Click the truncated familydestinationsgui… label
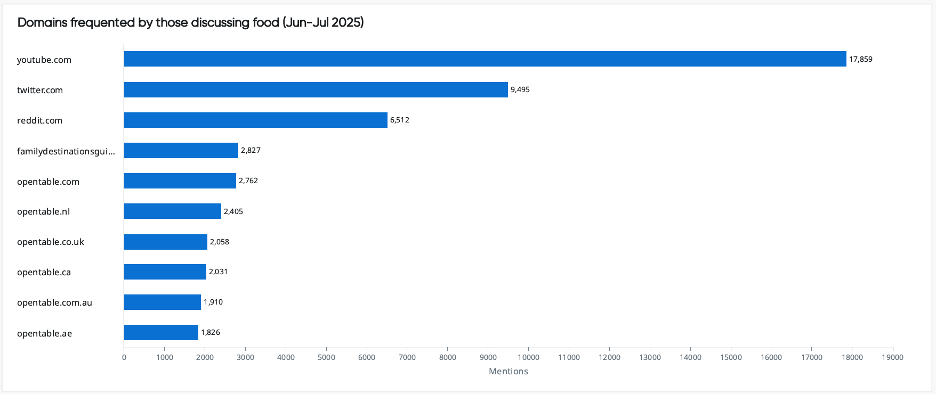The width and height of the screenshot is (936, 394). [x=66, y=151]
